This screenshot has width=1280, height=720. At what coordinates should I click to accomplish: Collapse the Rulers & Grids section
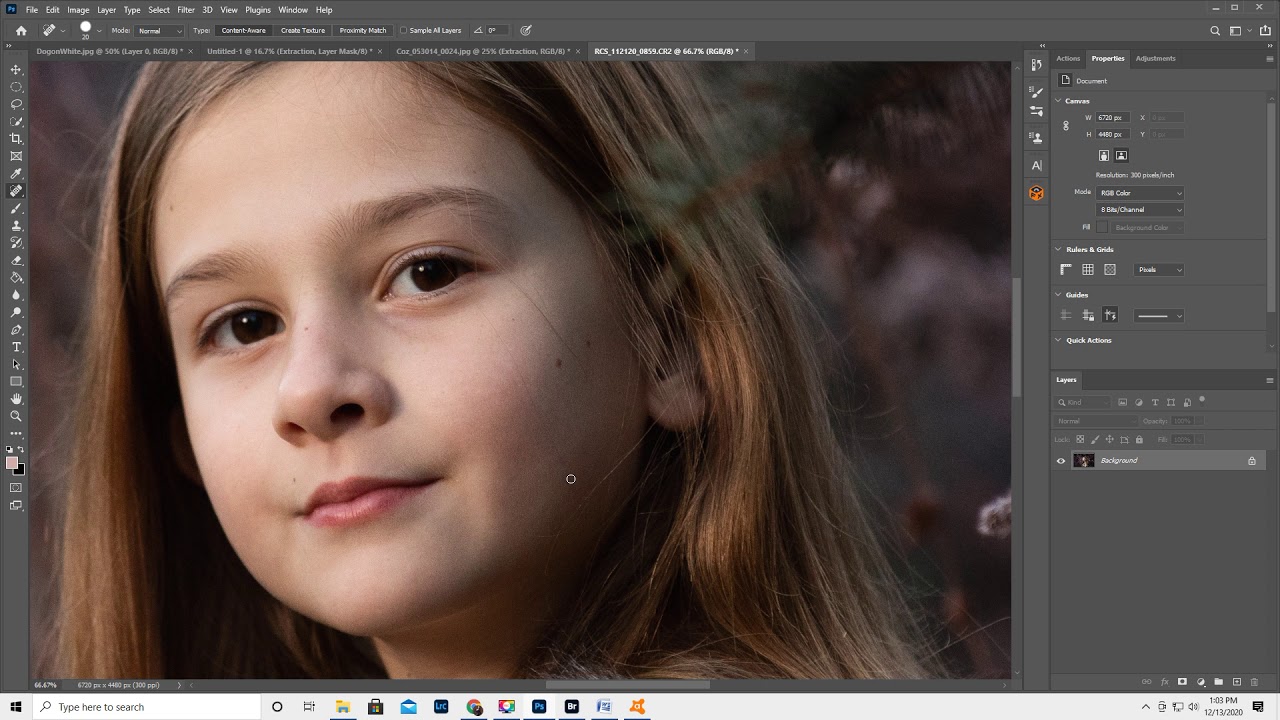tap(1058, 249)
